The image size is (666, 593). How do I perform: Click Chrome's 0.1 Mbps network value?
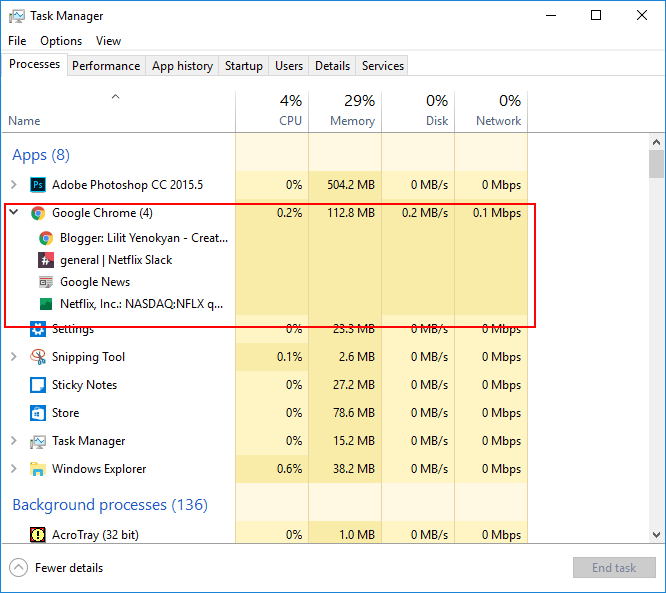pyautogui.click(x=497, y=213)
